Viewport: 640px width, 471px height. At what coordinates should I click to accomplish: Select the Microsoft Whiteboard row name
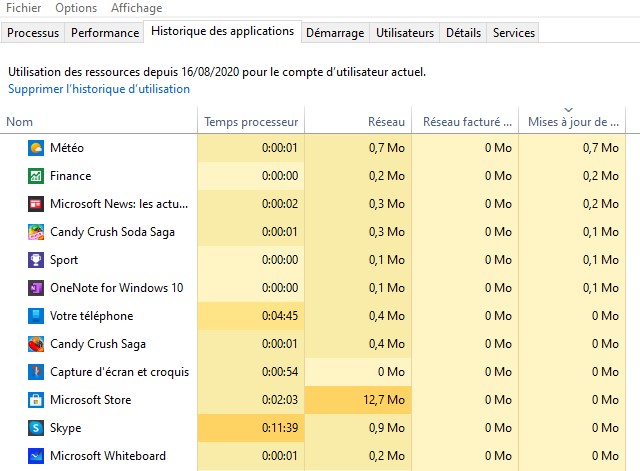[108, 456]
